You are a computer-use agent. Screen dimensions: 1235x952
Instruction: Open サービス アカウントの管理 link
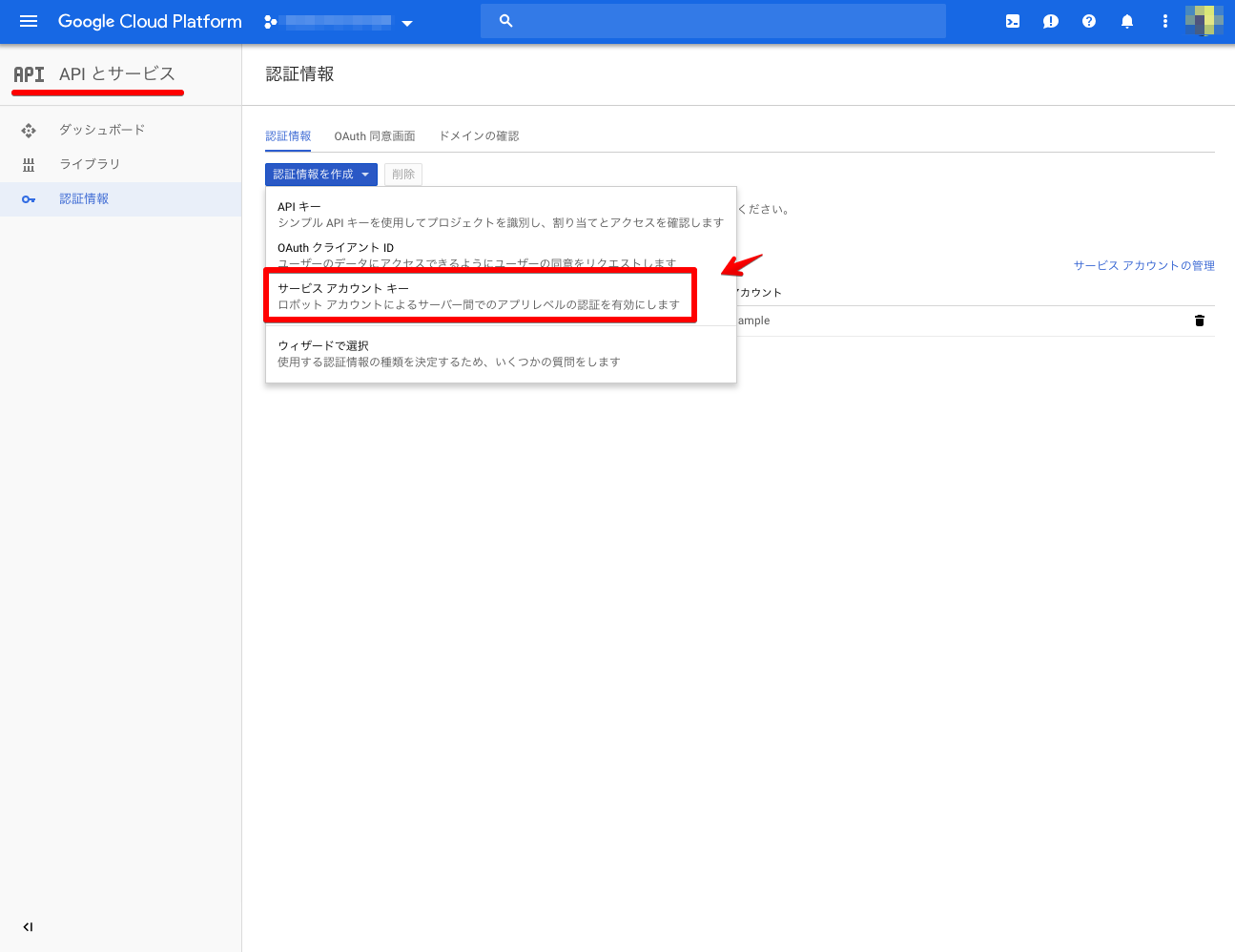[1143, 265]
